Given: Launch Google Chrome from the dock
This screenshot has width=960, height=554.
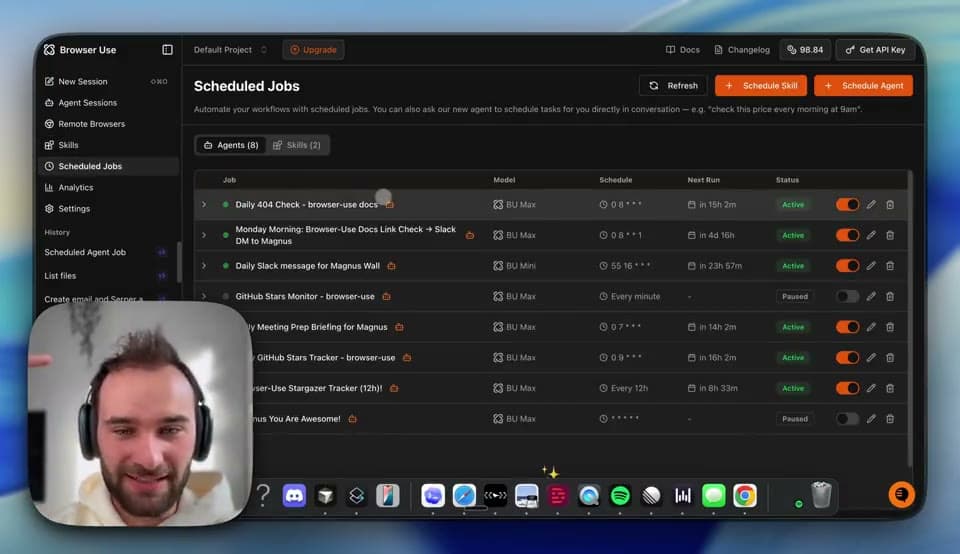Looking at the screenshot, I should (x=744, y=495).
